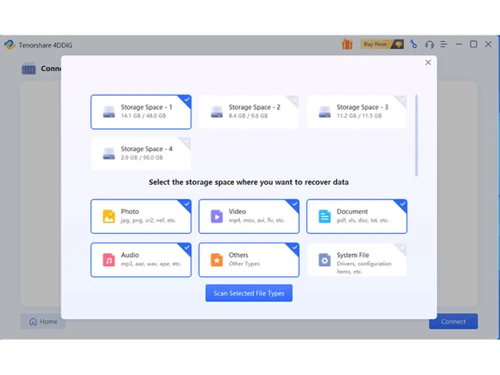Select the Storage Space - 4 card
Screen dimensions: 500x375
141,154
